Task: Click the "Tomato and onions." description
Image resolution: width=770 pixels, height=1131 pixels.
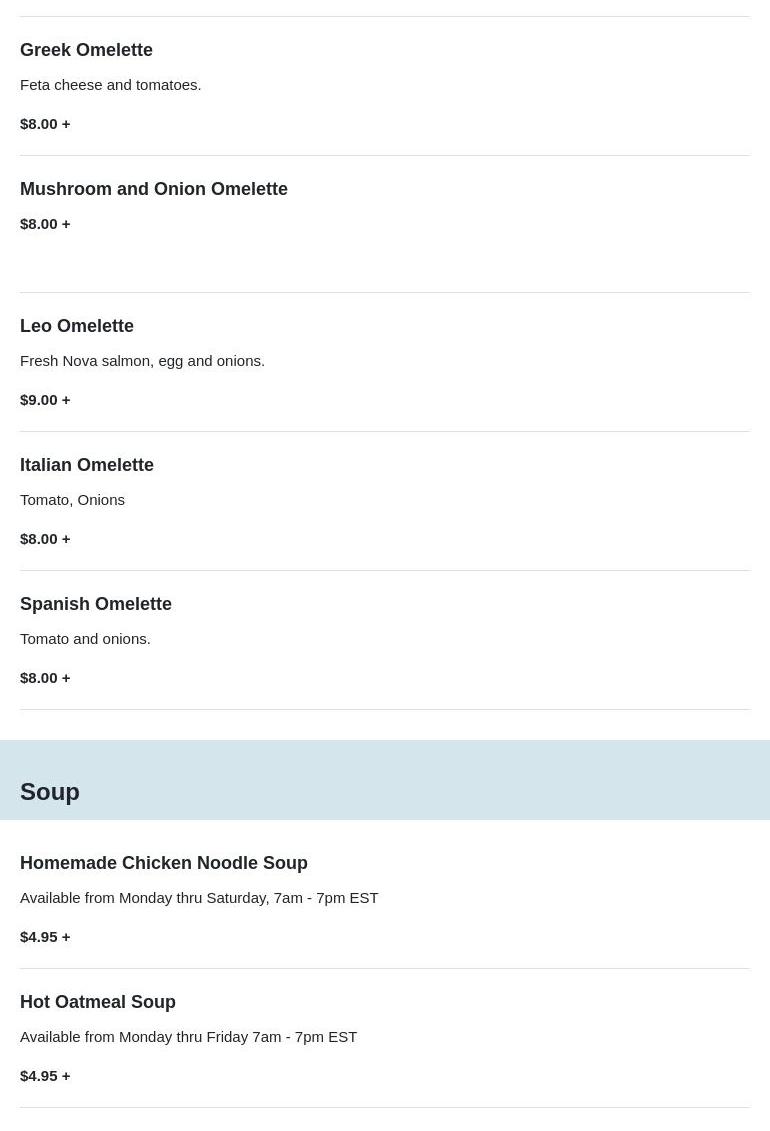Action: pos(85,639)
